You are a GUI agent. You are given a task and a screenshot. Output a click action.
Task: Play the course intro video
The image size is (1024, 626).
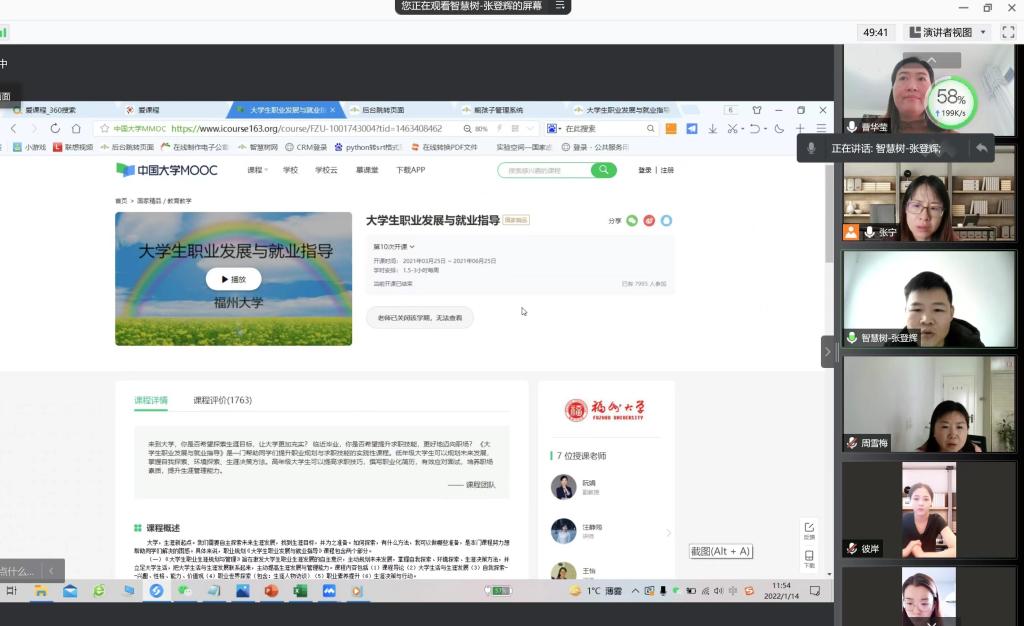pos(233,280)
